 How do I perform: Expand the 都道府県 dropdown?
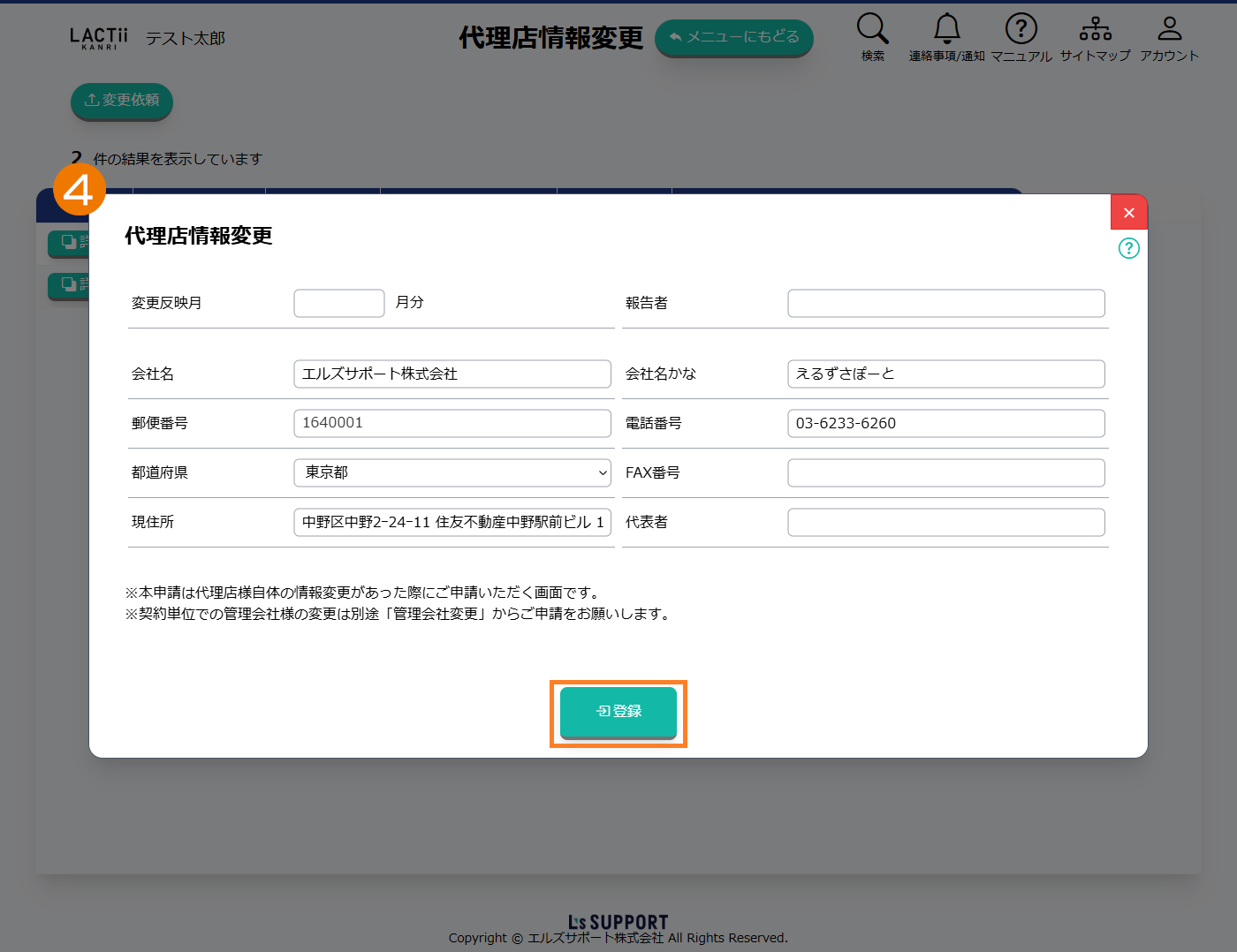pos(452,472)
